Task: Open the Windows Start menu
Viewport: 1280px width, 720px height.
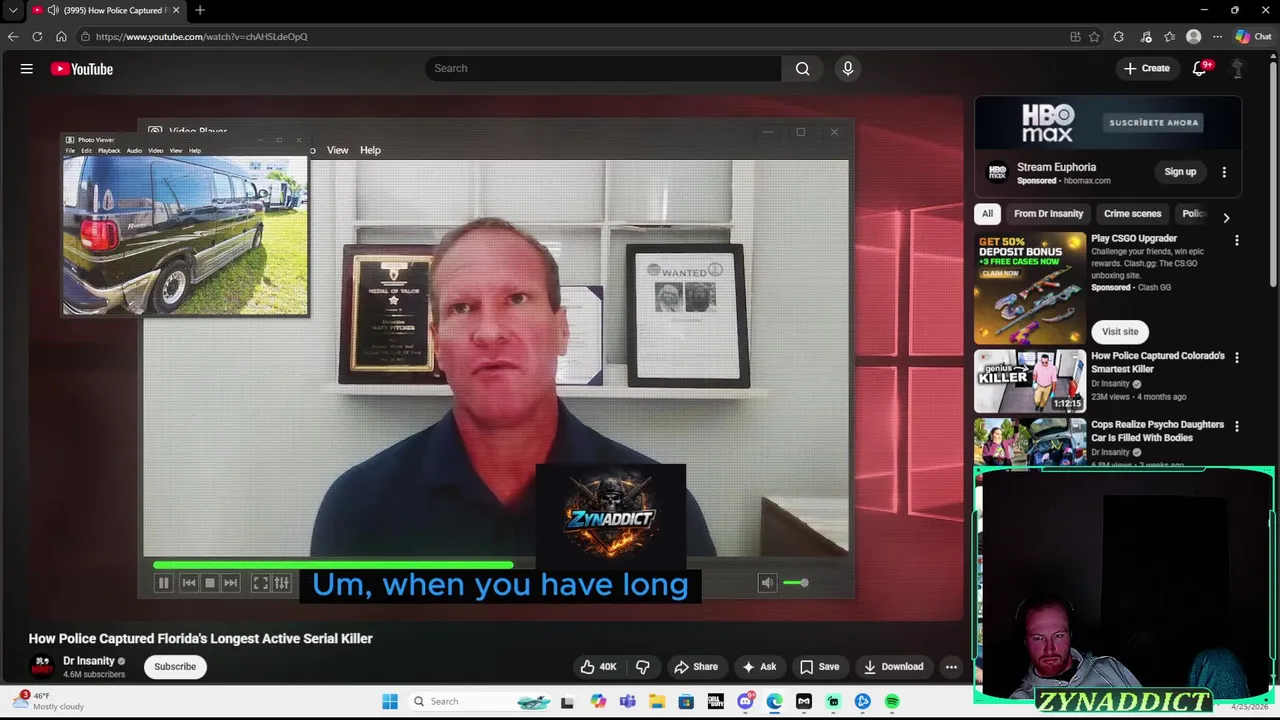Action: [x=390, y=702]
